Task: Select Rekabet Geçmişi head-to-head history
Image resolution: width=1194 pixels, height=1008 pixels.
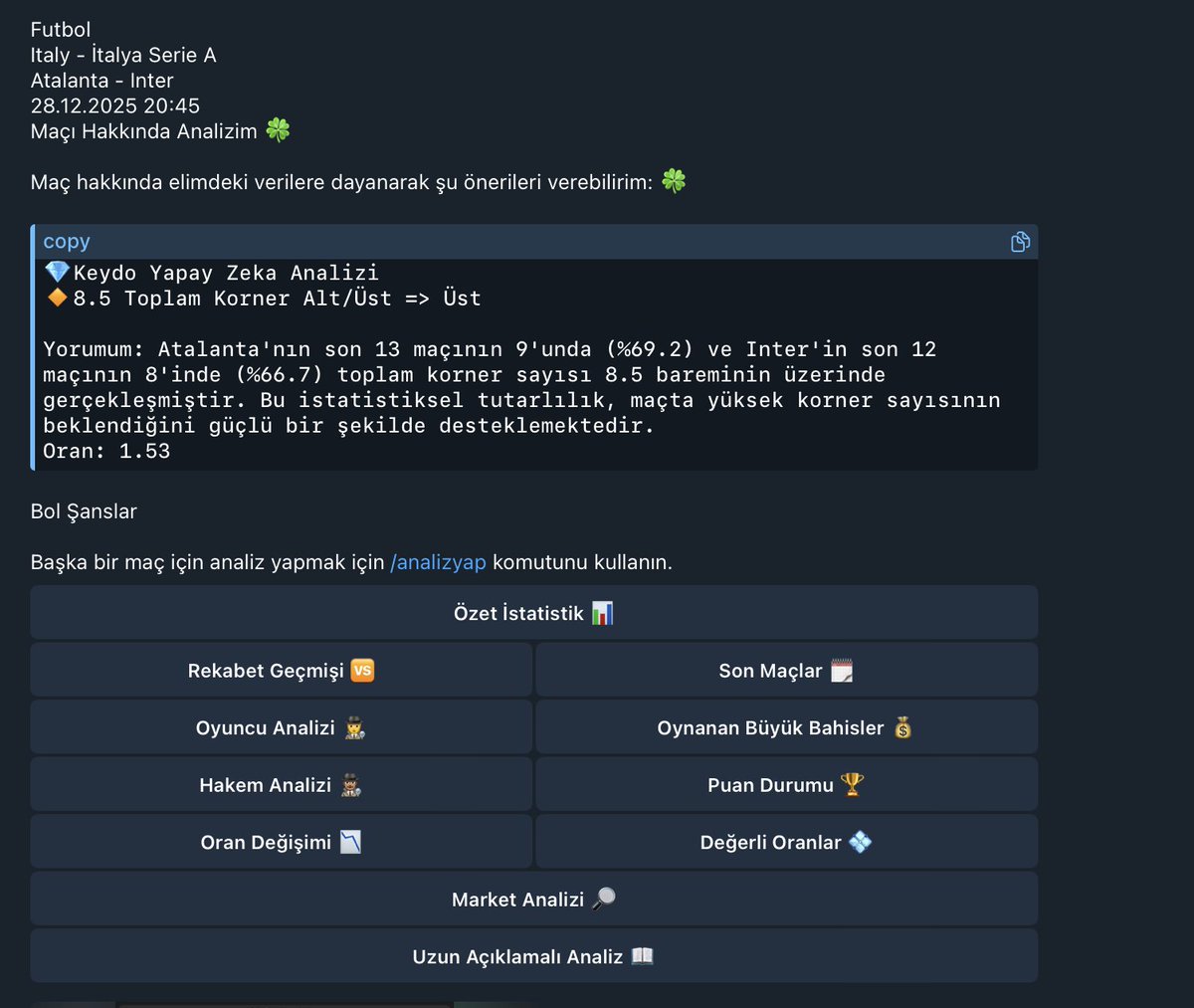Action: click(x=281, y=670)
